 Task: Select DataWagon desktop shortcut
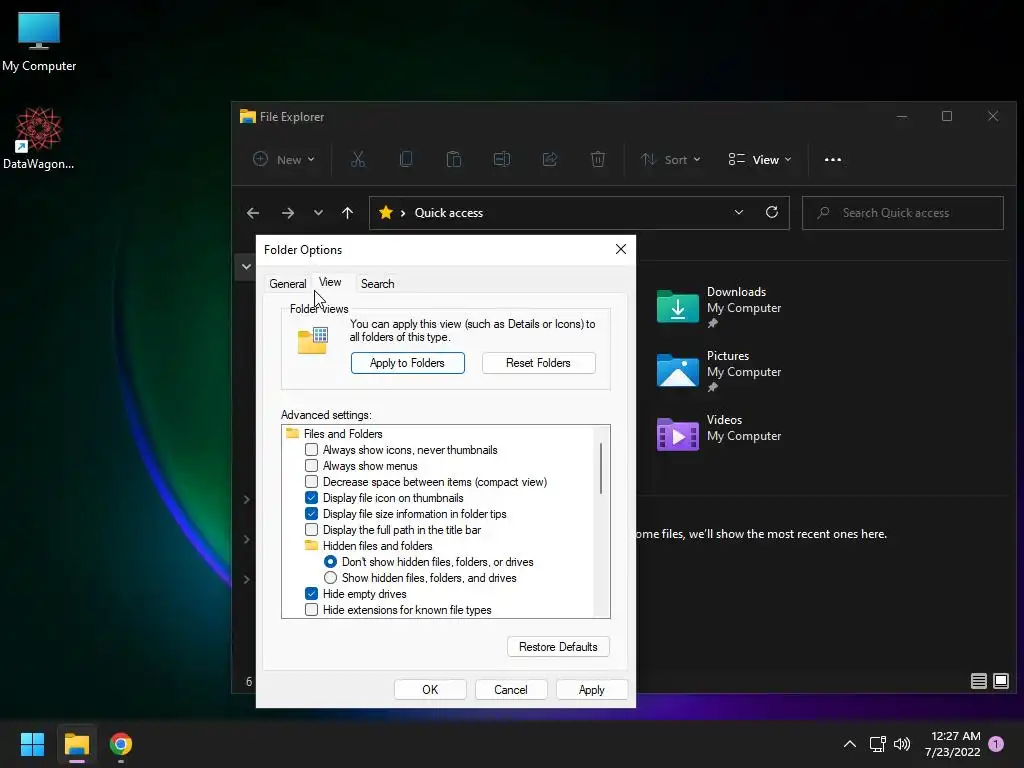39,139
